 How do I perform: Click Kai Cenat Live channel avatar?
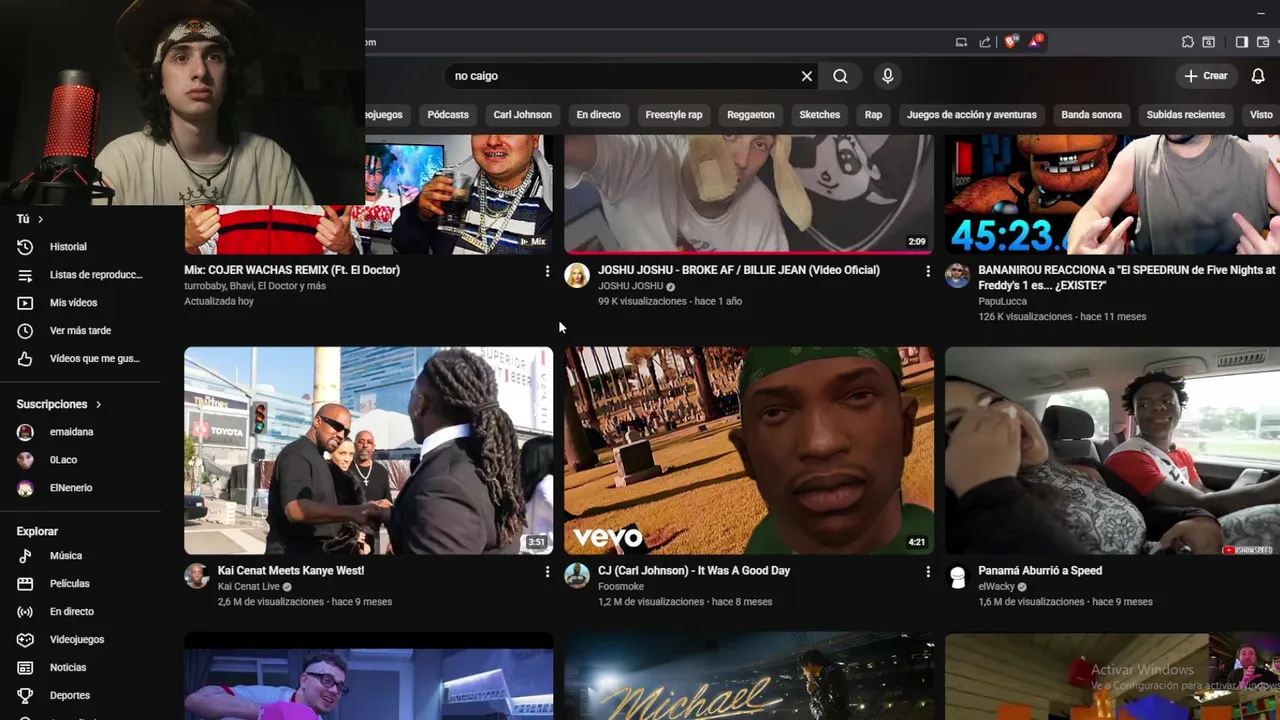point(196,576)
